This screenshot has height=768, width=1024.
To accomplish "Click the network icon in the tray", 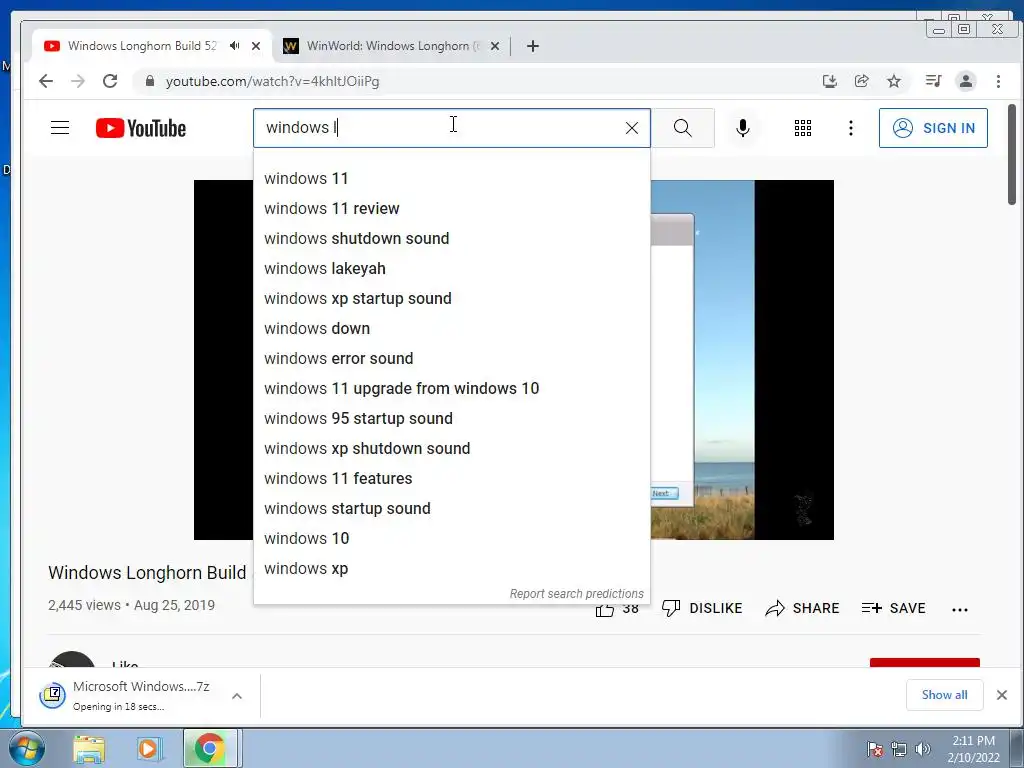I will (899, 749).
